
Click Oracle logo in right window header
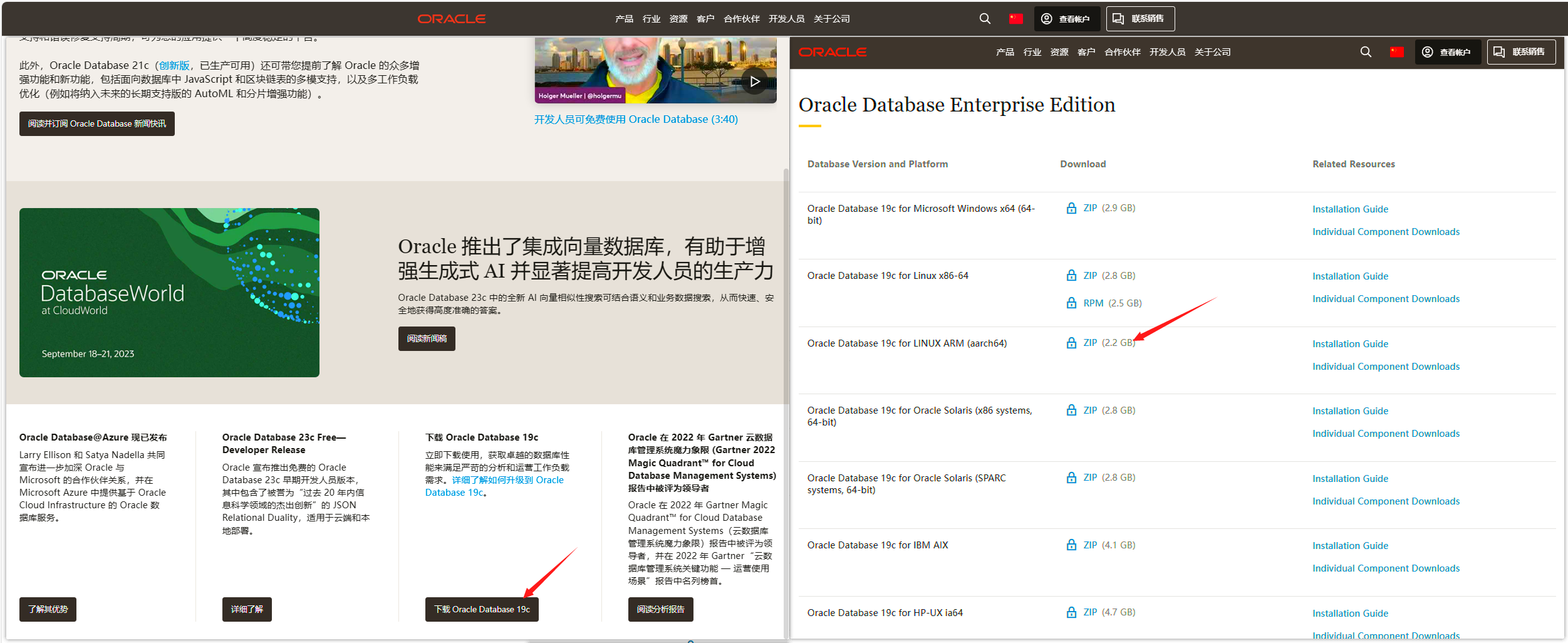(833, 52)
